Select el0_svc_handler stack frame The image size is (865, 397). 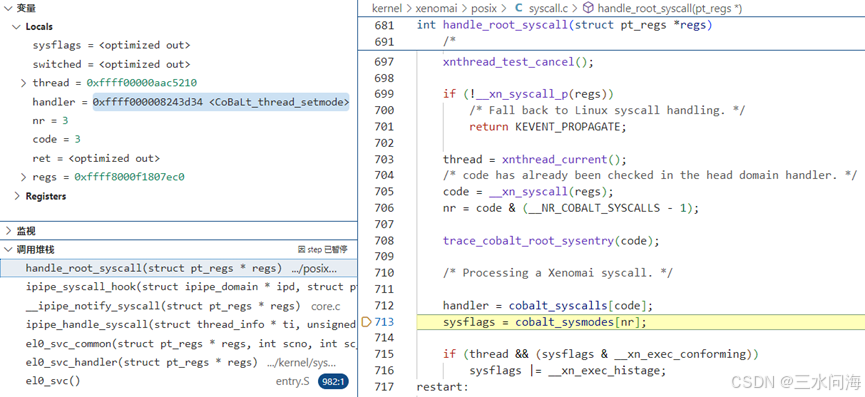[179, 362]
